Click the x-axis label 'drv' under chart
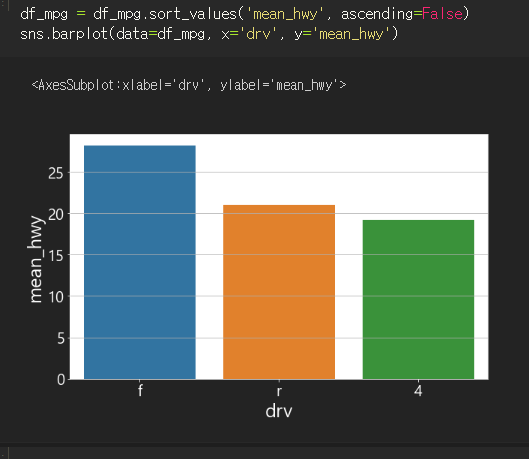Screen dimensions: 529x459 (x=279, y=411)
